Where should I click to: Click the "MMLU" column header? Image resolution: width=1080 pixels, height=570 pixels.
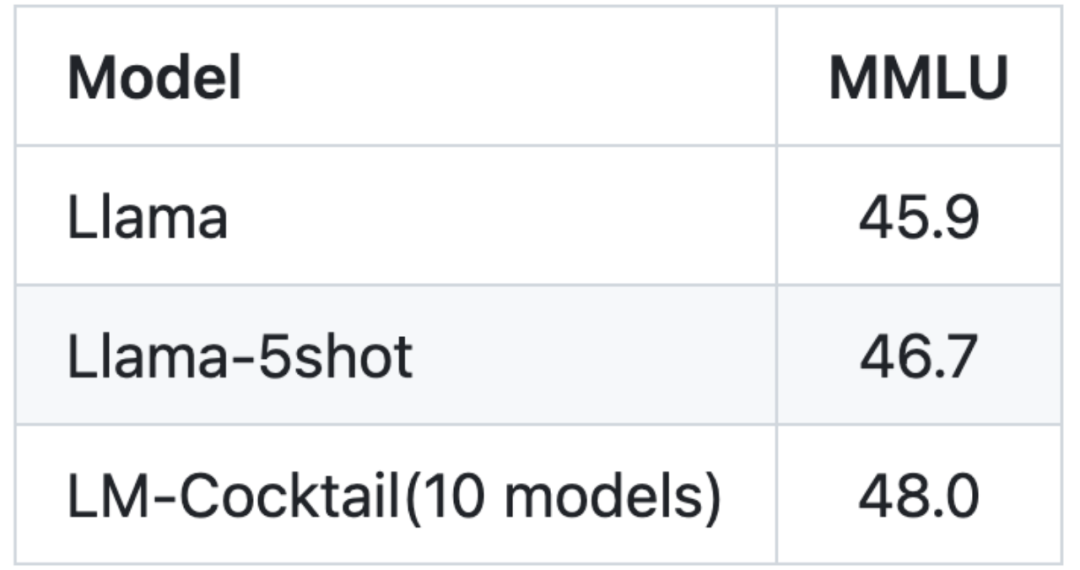918,78
